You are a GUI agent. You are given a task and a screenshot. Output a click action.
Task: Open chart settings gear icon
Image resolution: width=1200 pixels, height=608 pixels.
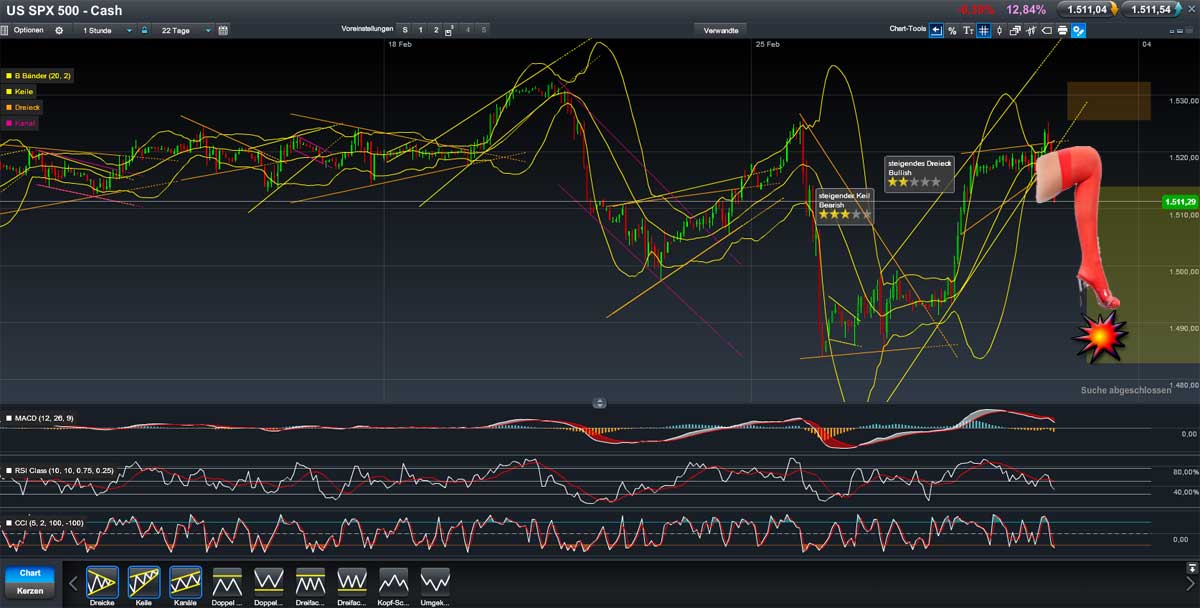click(58, 31)
